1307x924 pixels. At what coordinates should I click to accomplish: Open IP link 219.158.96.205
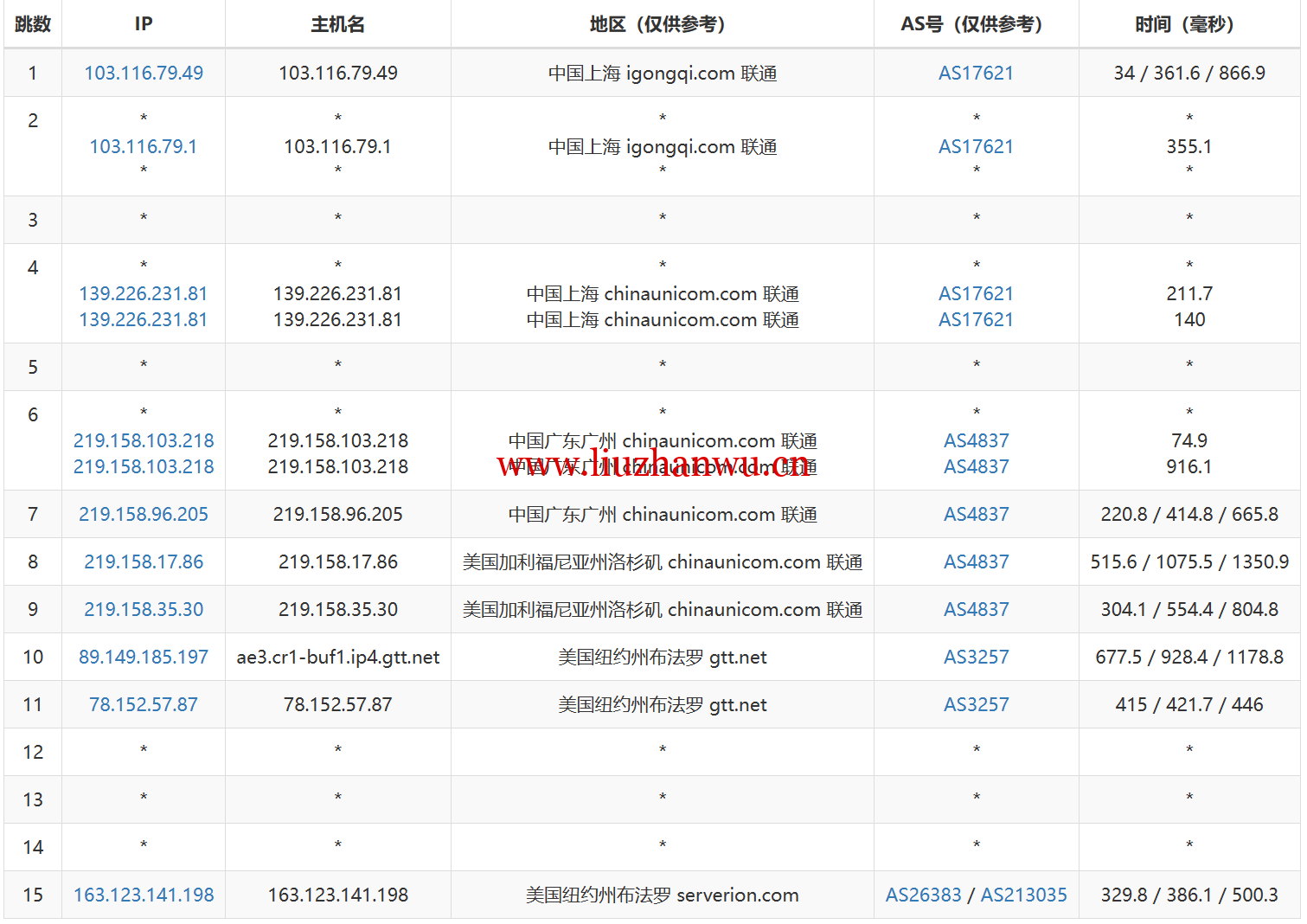[x=144, y=514]
